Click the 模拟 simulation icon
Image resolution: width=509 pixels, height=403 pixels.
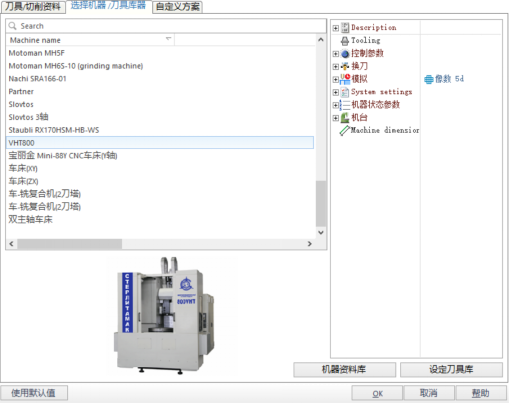[345, 79]
